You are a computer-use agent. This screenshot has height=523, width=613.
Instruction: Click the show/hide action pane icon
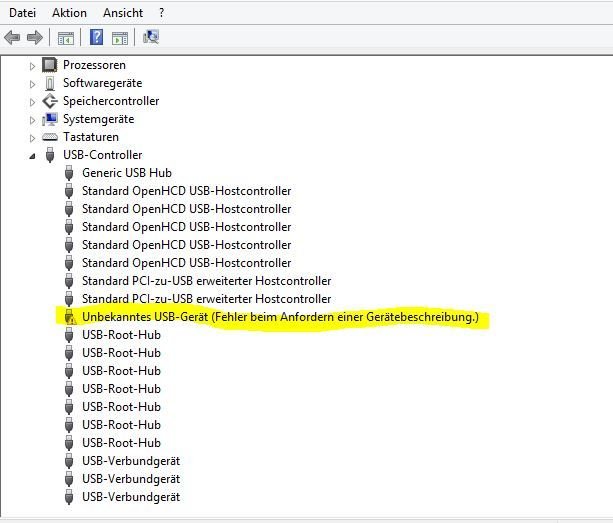pos(119,38)
